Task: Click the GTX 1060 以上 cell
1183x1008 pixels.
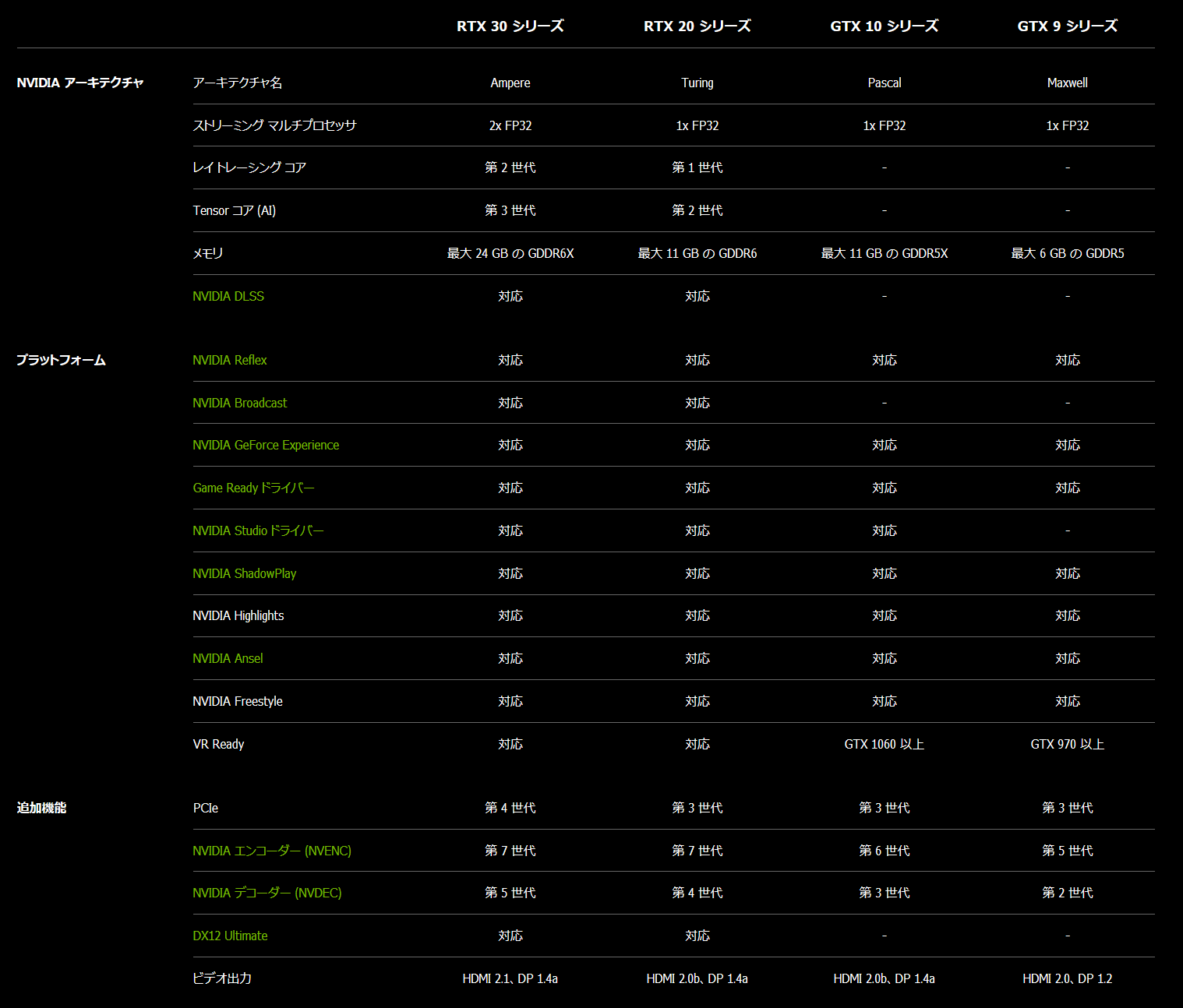Action: click(885, 744)
